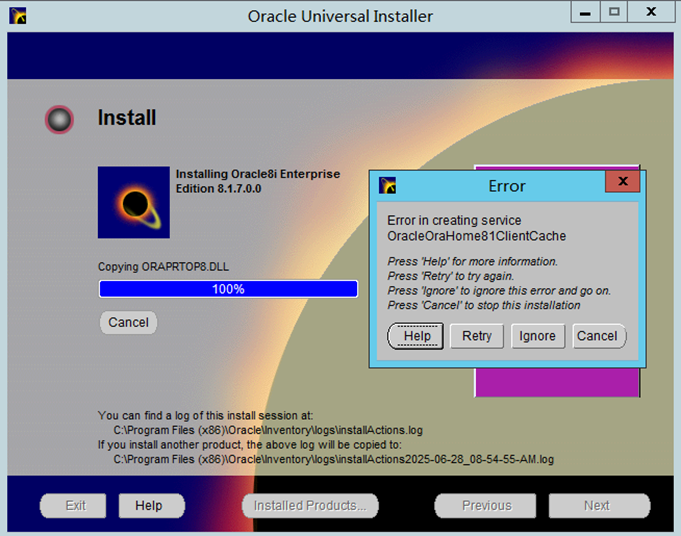Click 'You can find a log' sentence
The height and width of the screenshot is (536, 681).
205,416
